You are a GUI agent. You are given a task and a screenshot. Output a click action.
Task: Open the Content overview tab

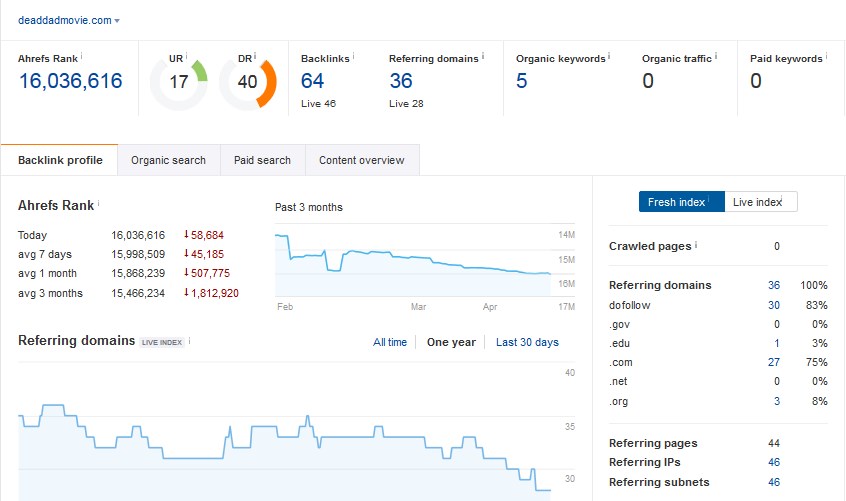[361, 160]
